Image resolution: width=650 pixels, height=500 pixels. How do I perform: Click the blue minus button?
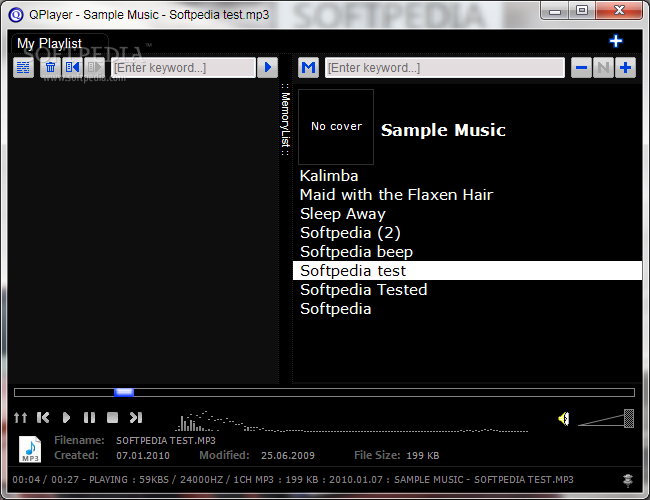(581, 68)
